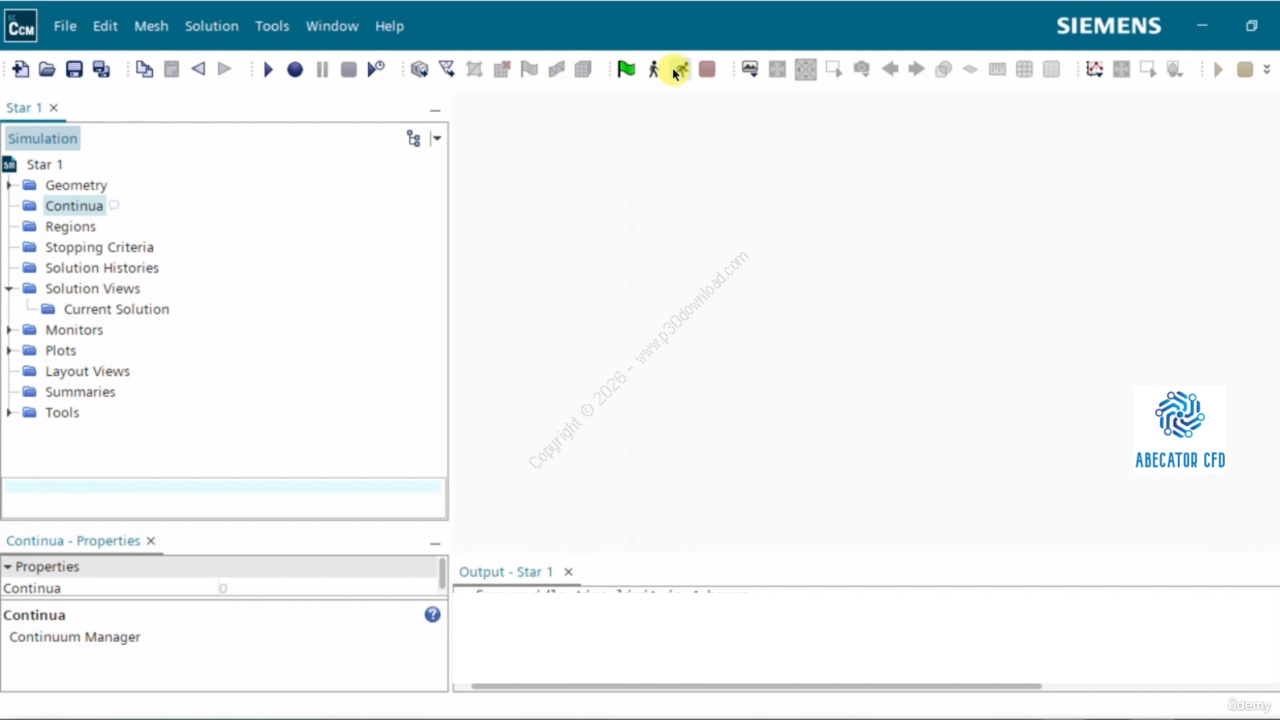Select the Solution Histories node

tap(101, 268)
